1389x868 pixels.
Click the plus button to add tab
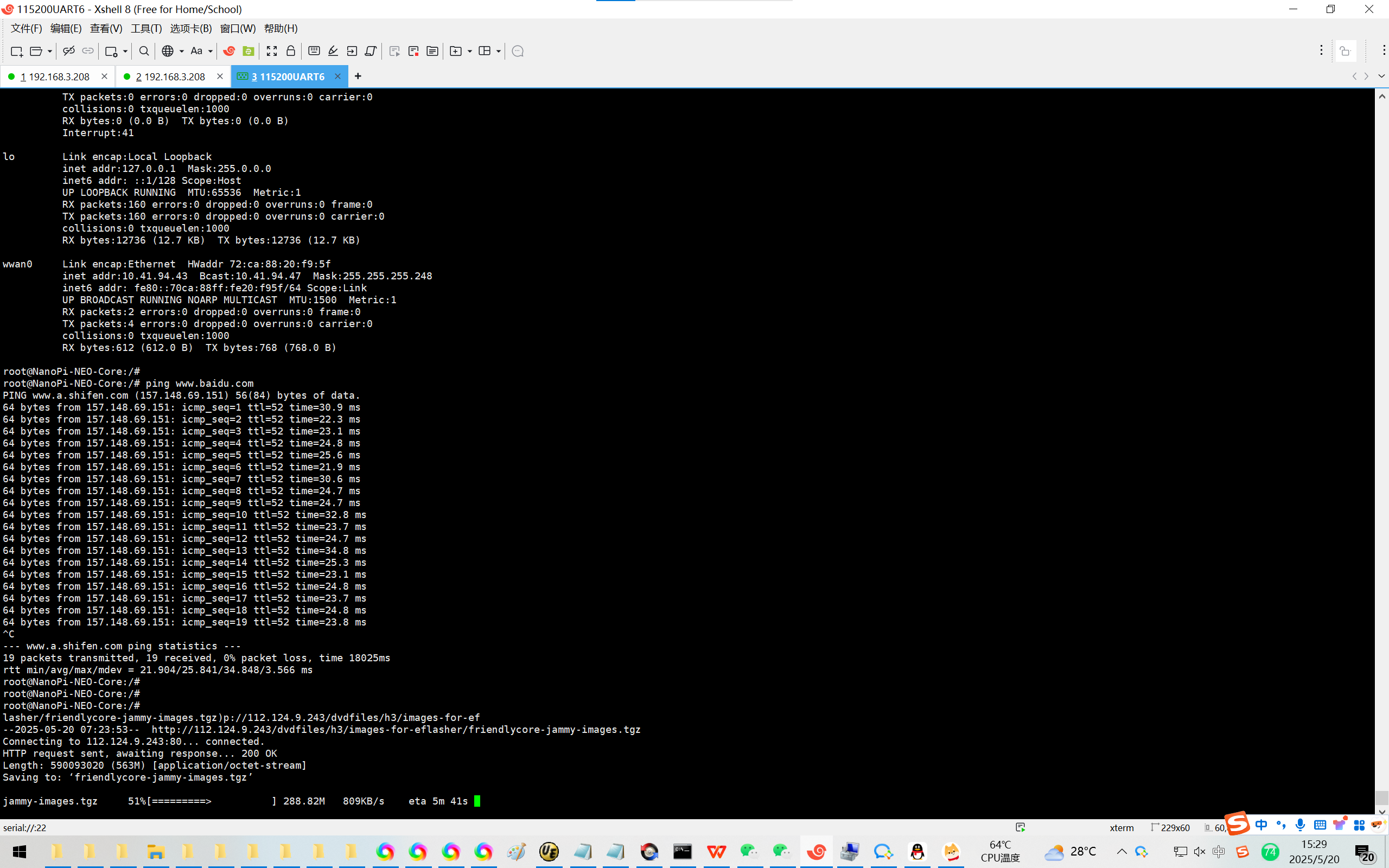pos(358,76)
